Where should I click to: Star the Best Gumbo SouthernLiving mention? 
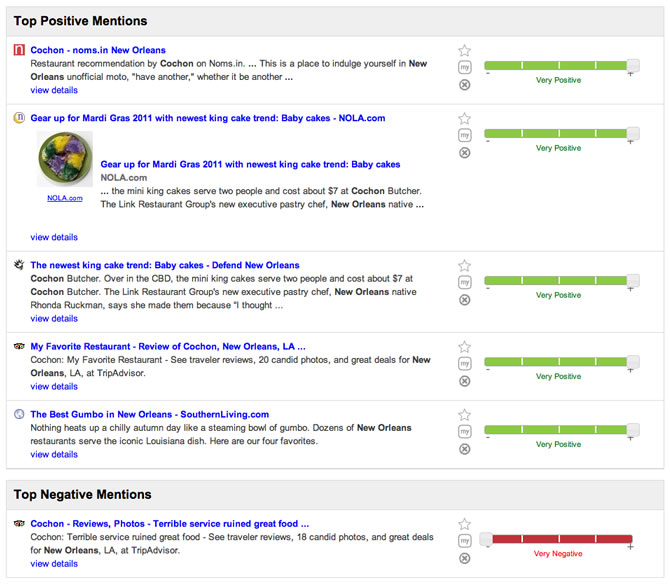tap(464, 414)
